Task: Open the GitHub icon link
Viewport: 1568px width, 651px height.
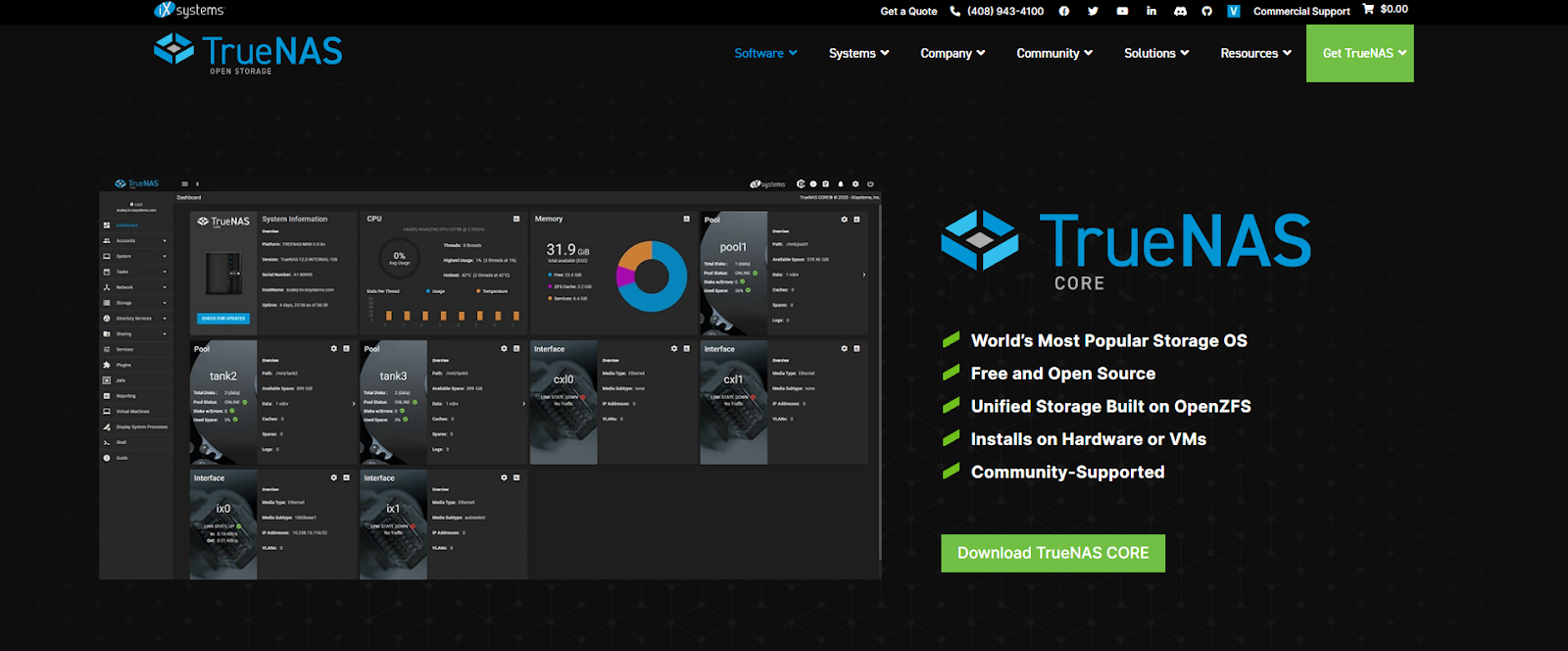Action: pos(1207,11)
